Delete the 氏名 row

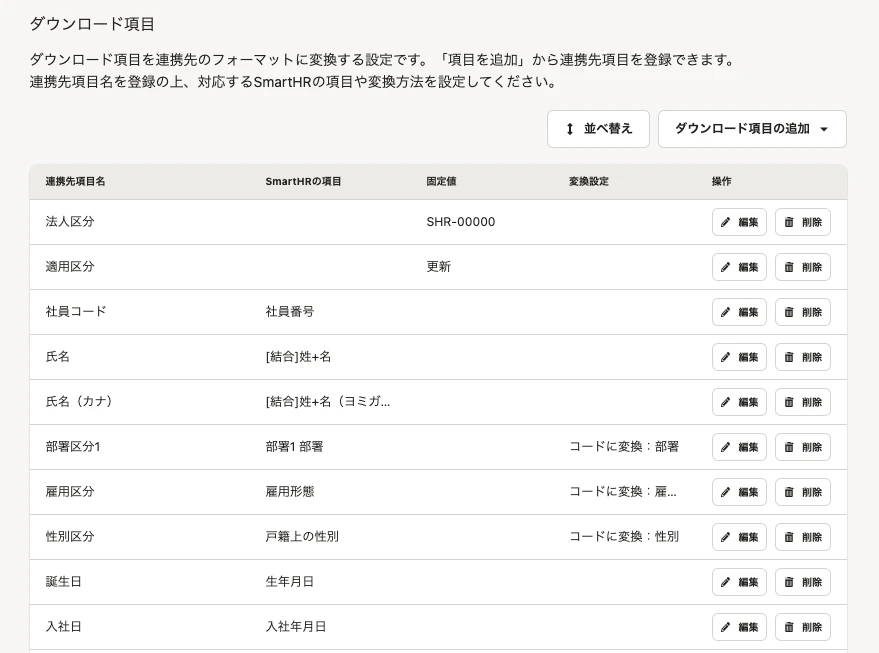tap(803, 357)
